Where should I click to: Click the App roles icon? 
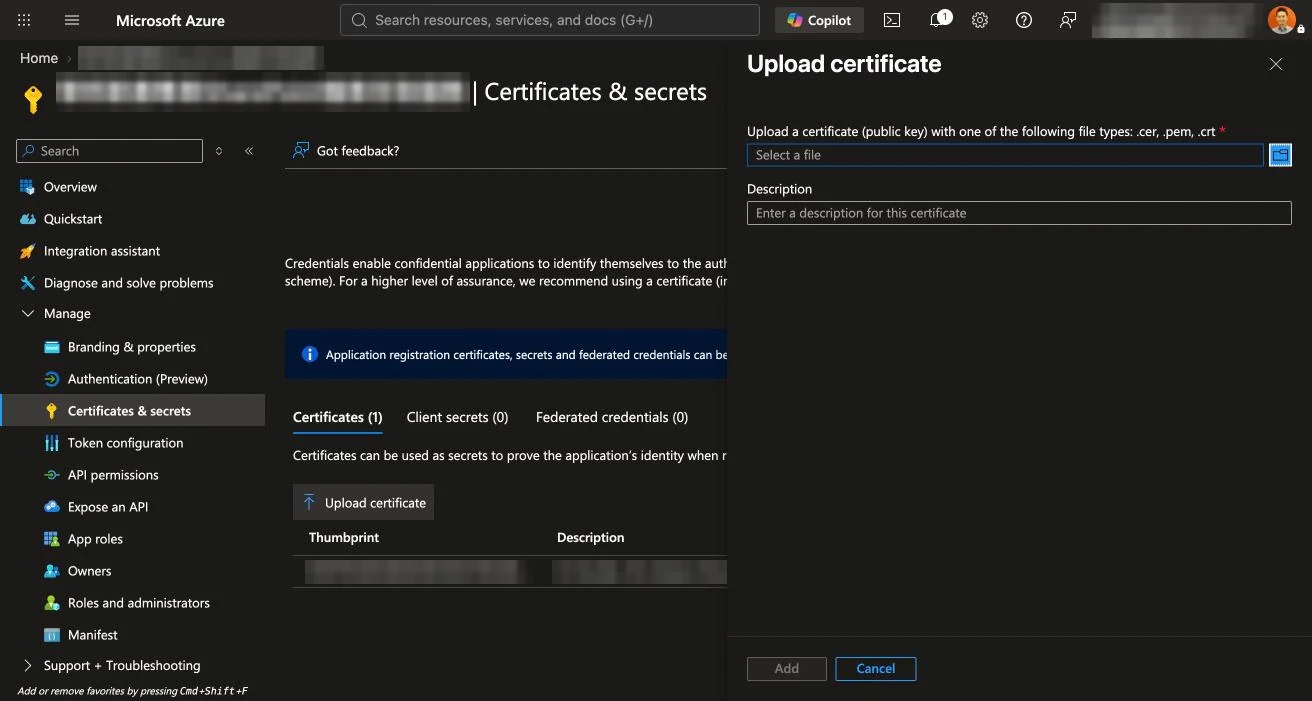pos(52,539)
